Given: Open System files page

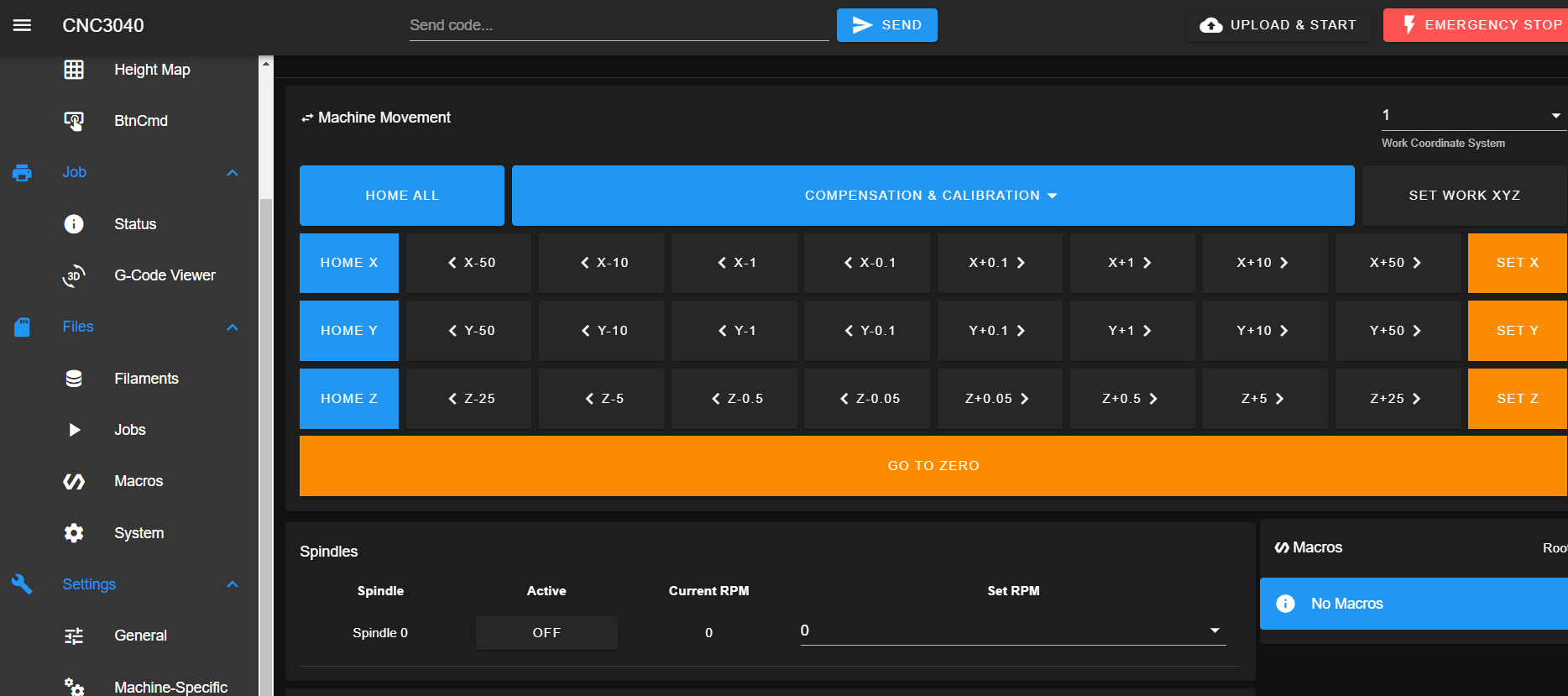Looking at the screenshot, I should coord(139,533).
